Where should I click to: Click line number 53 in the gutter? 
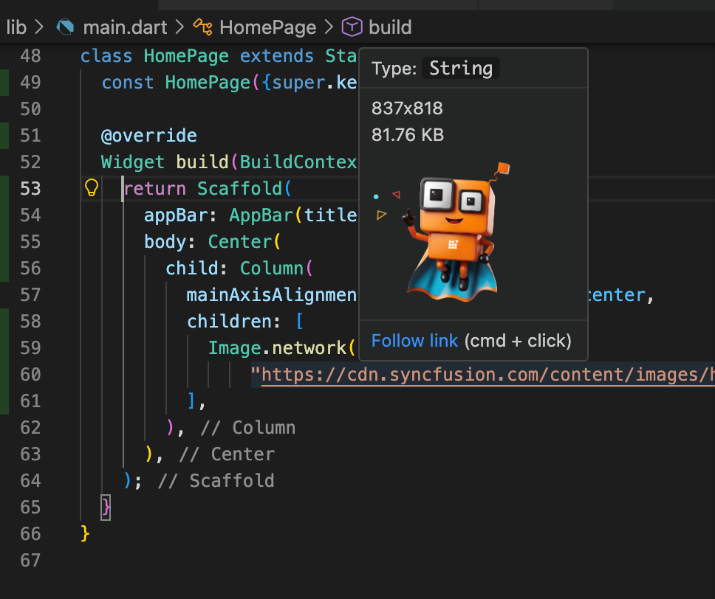coord(30,188)
